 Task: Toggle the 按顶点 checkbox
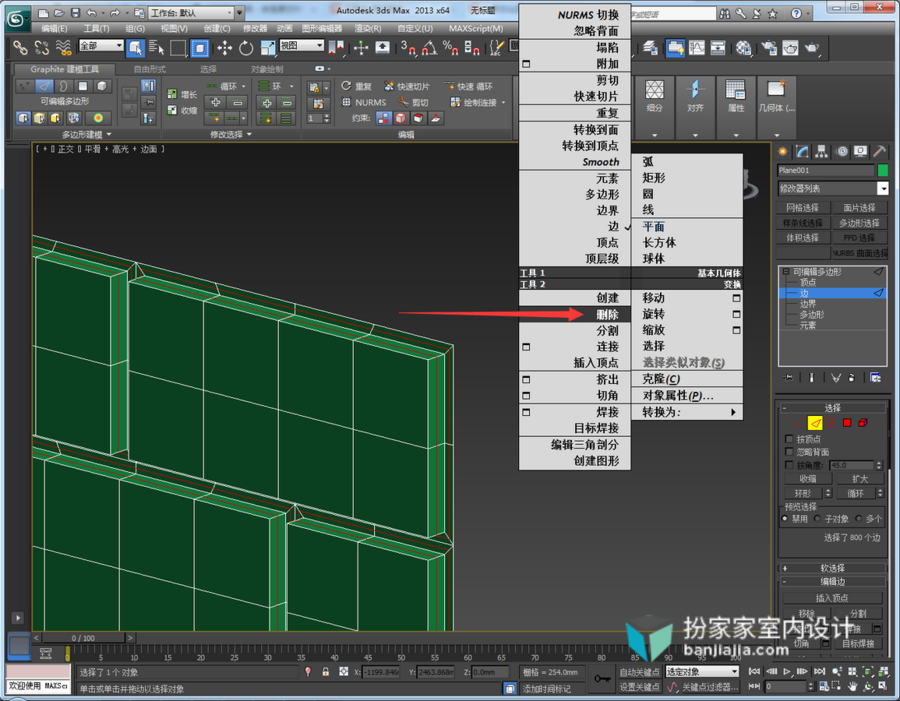tap(789, 439)
